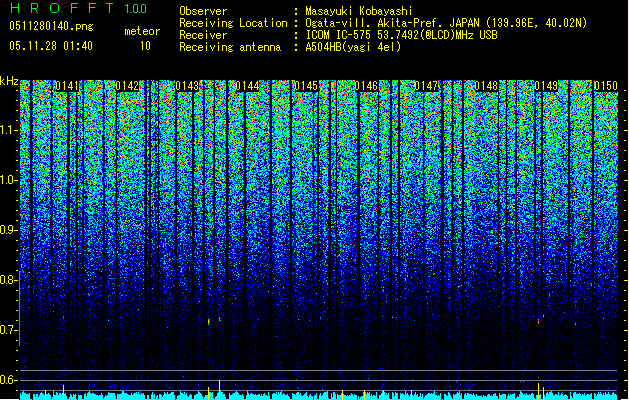Select the 0142 time marker
Screen dimensions: 629x400
coord(127,86)
